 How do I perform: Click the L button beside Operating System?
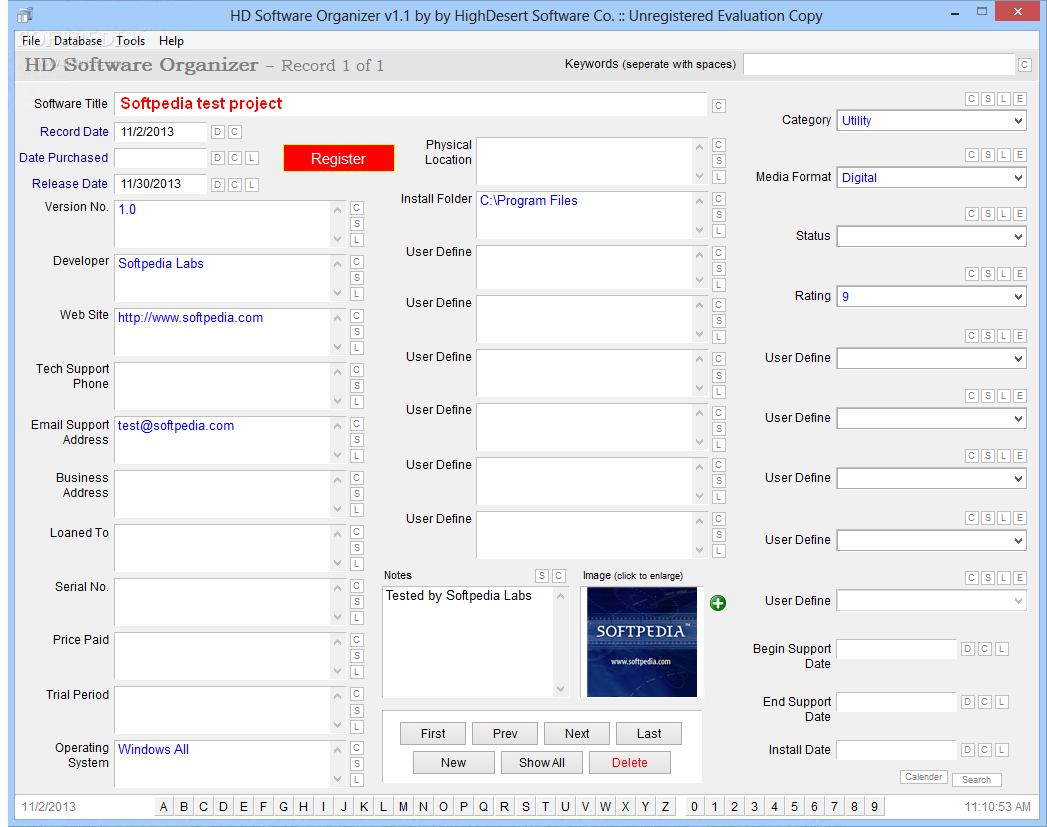coord(357,780)
